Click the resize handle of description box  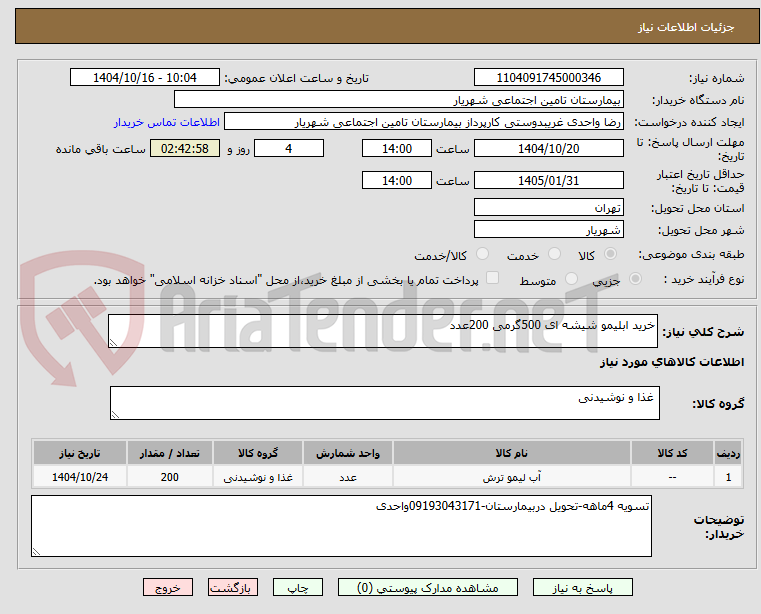tap(113, 343)
